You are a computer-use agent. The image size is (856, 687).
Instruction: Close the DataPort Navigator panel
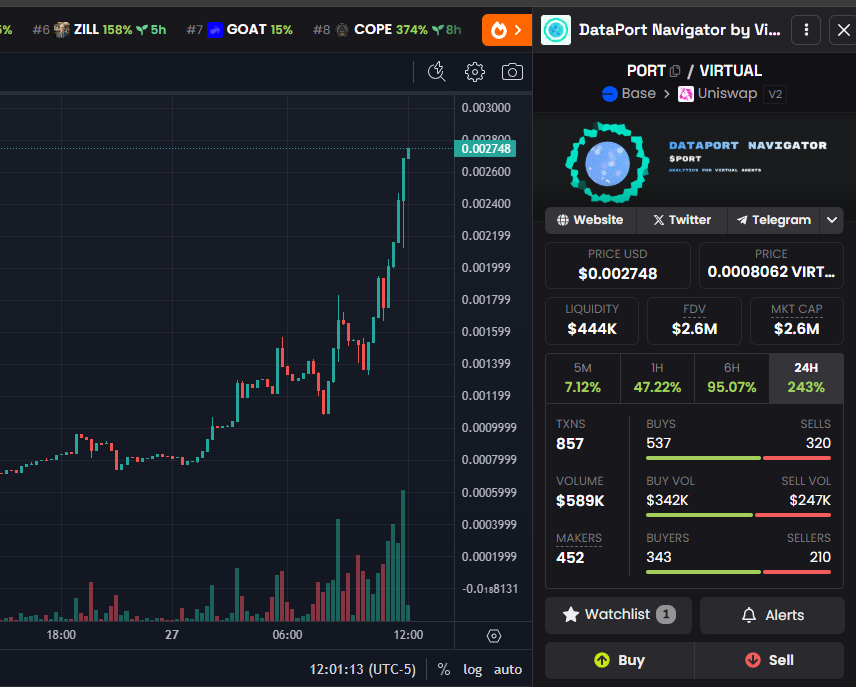(x=843, y=30)
